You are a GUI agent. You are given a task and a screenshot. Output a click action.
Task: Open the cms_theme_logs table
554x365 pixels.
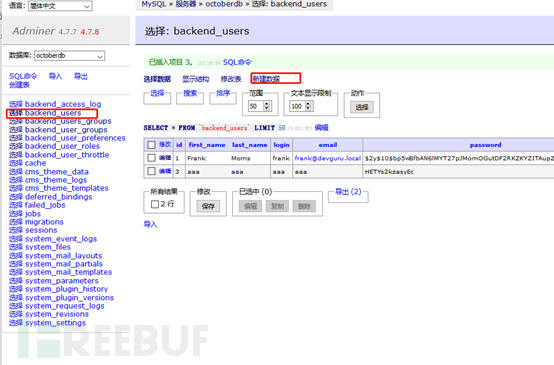56,180
